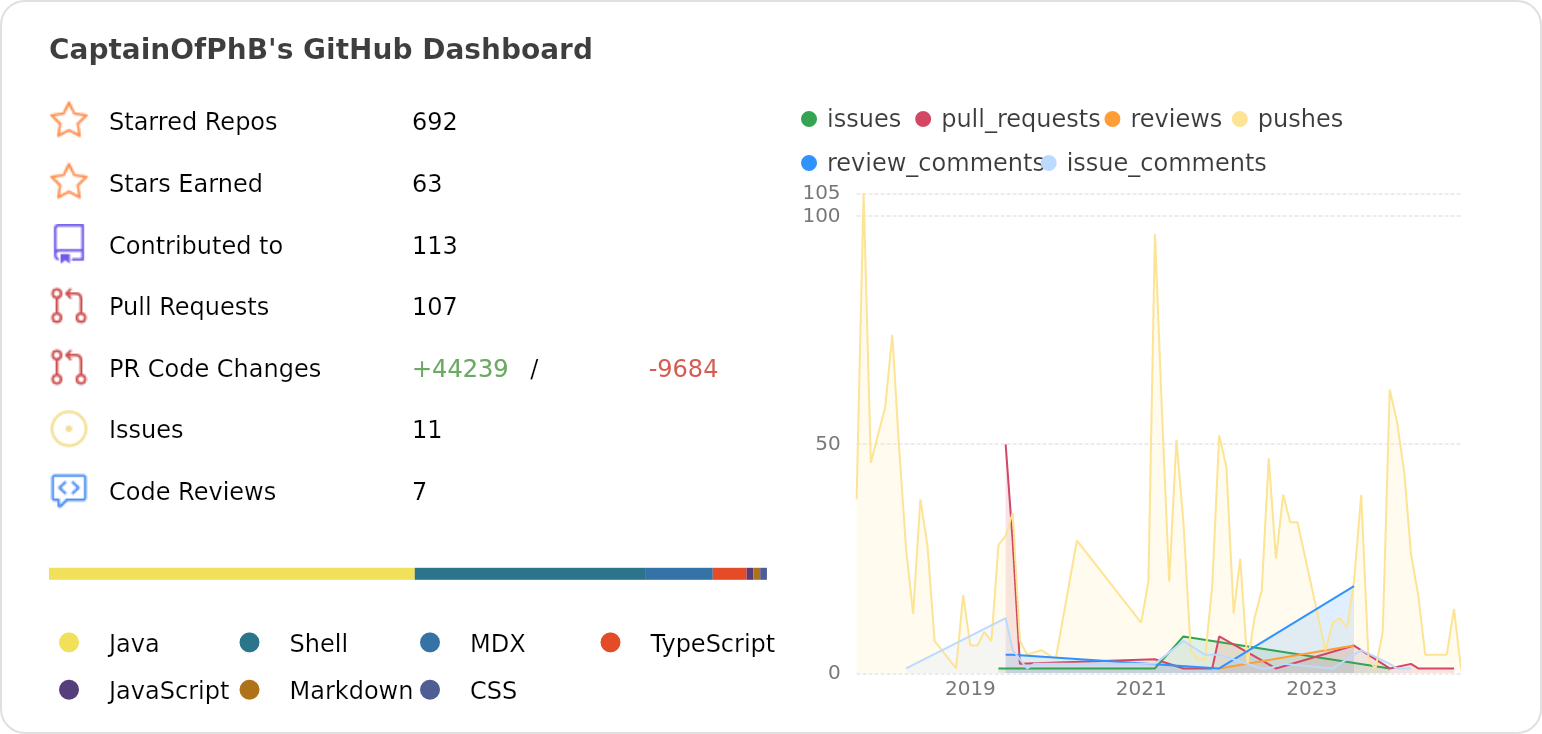Click the 'pushes' legend label
Screen dimensions: 1542x734
coord(1300,120)
